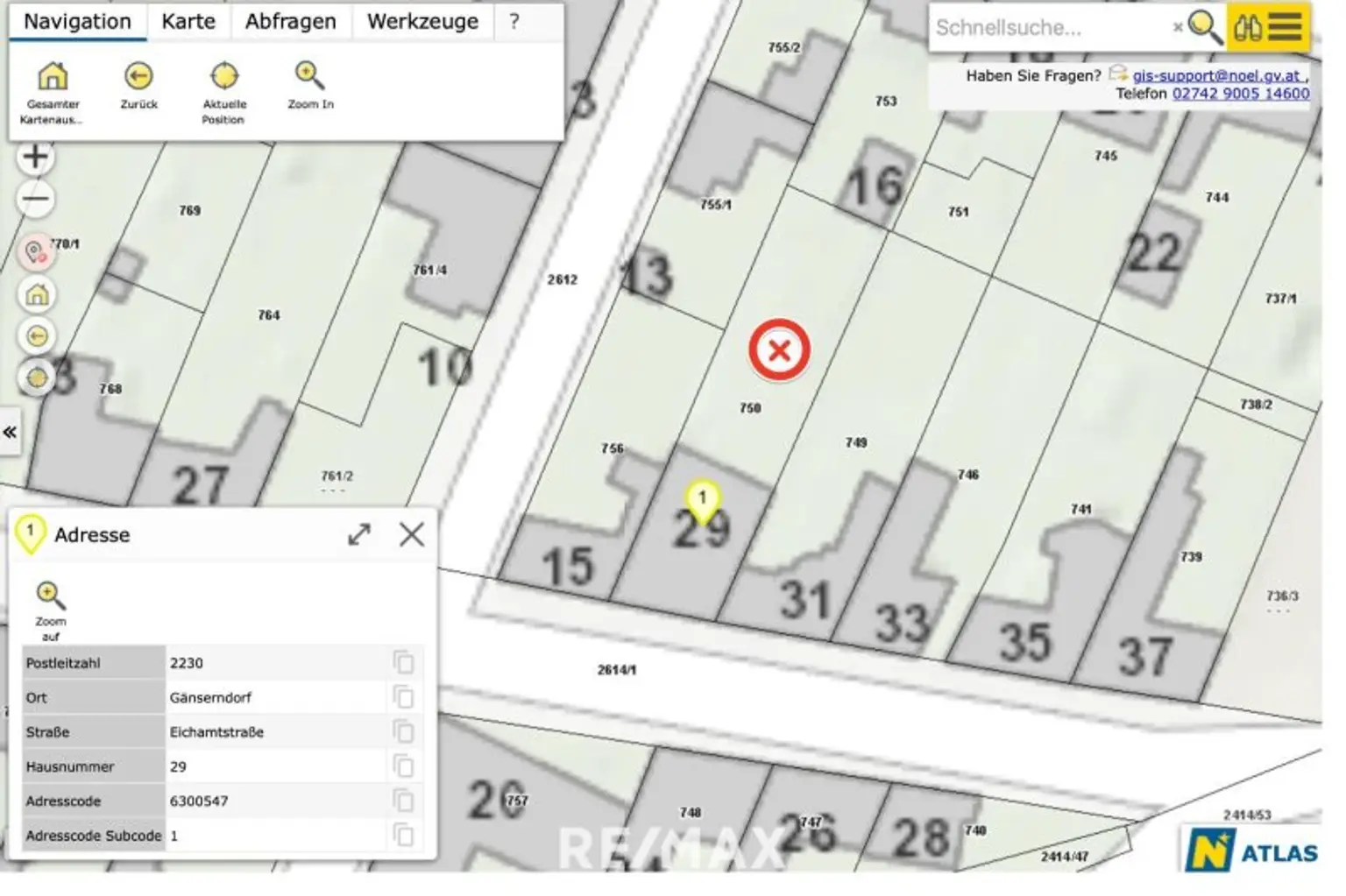
Task: Click inside the Schnellsuche search field
Action: tap(1047, 27)
